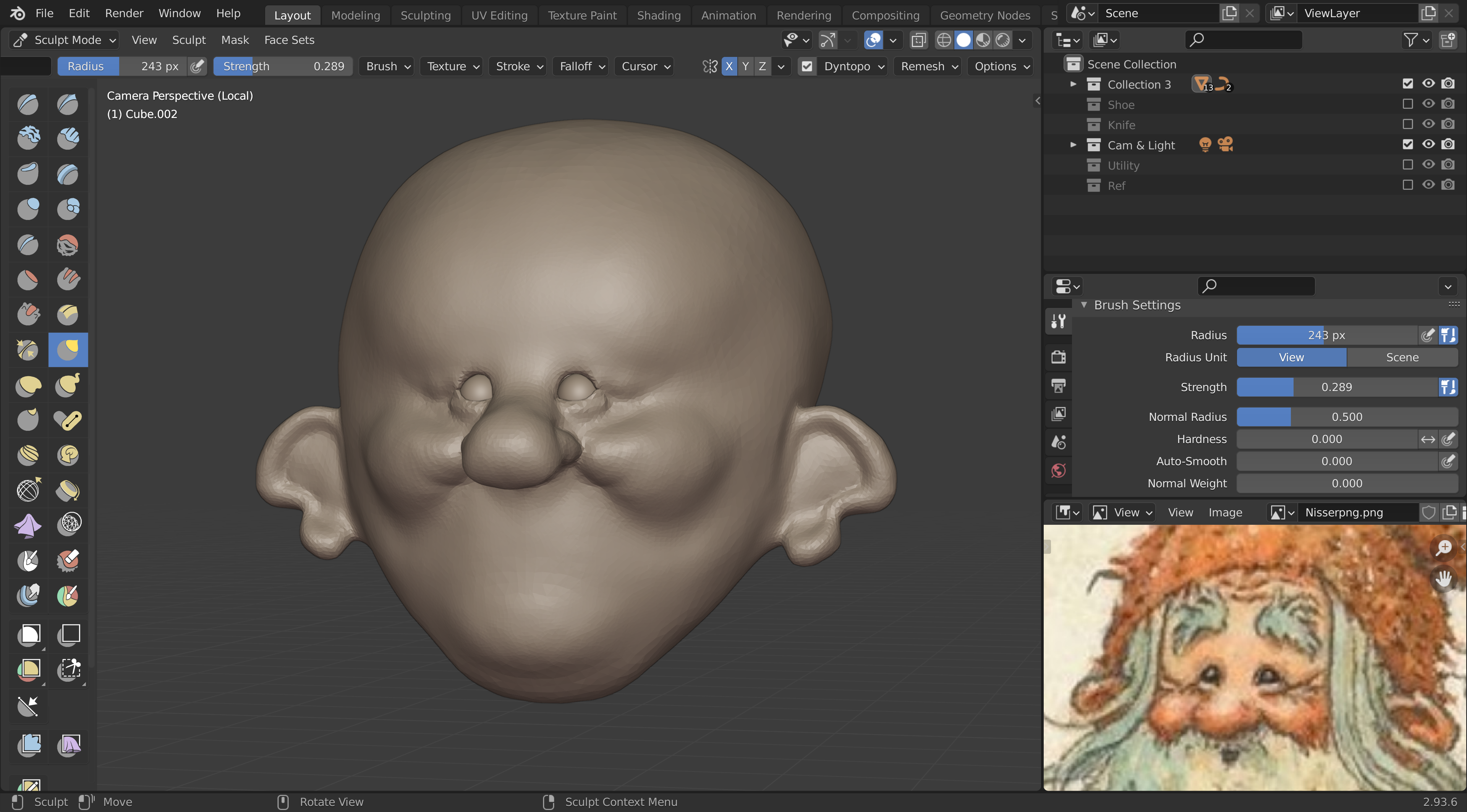Image resolution: width=1467 pixels, height=812 pixels.
Task: Enable the Shoe collection checkbox
Action: click(x=1407, y=104)
